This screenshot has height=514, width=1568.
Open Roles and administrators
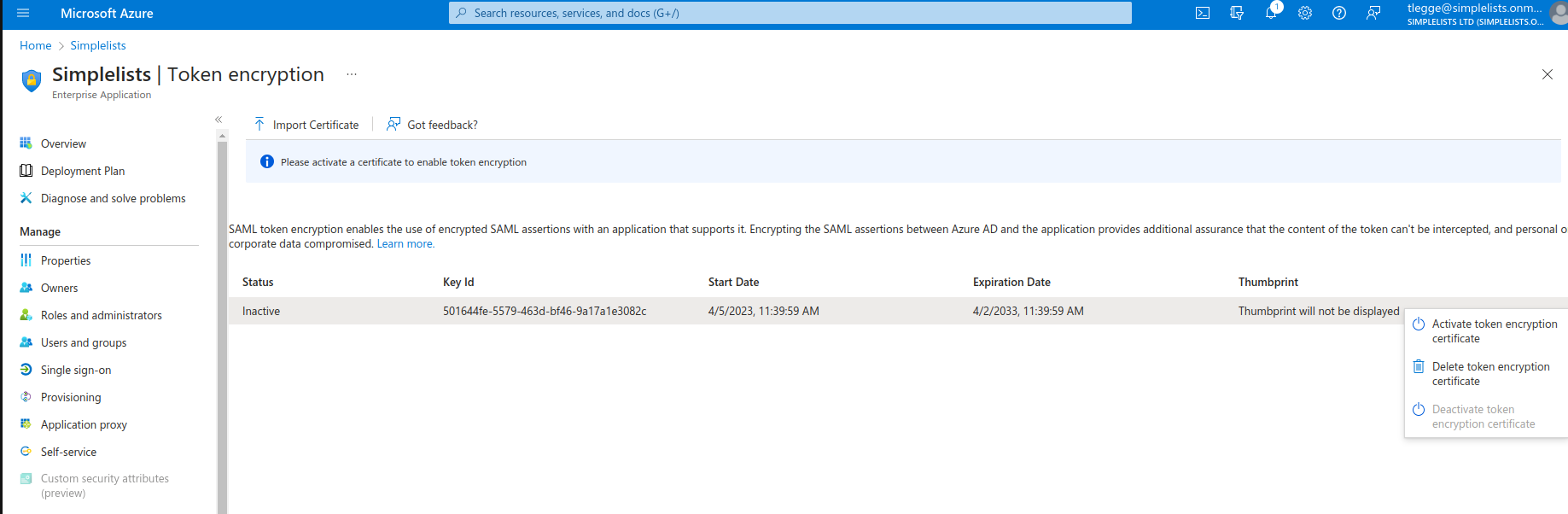[101, 315]
